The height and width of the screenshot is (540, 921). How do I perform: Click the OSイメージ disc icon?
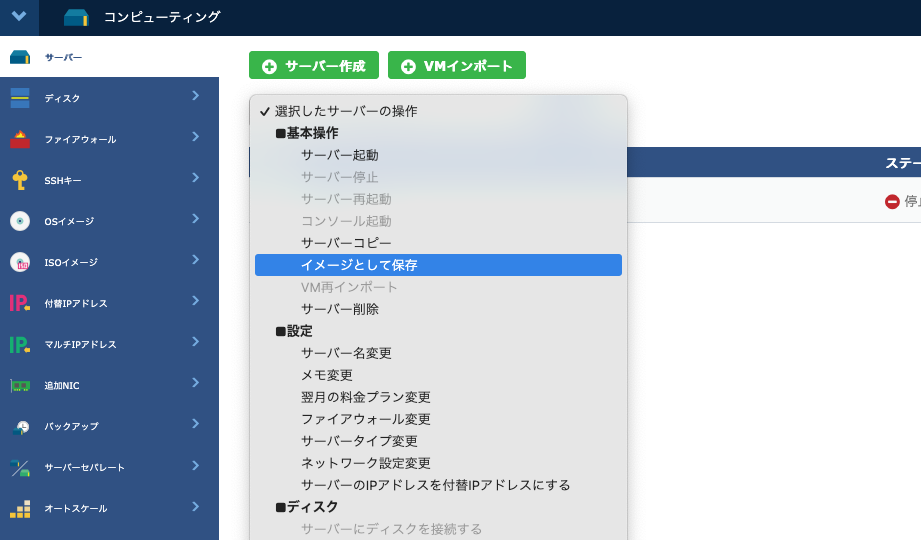pos(20,221)
